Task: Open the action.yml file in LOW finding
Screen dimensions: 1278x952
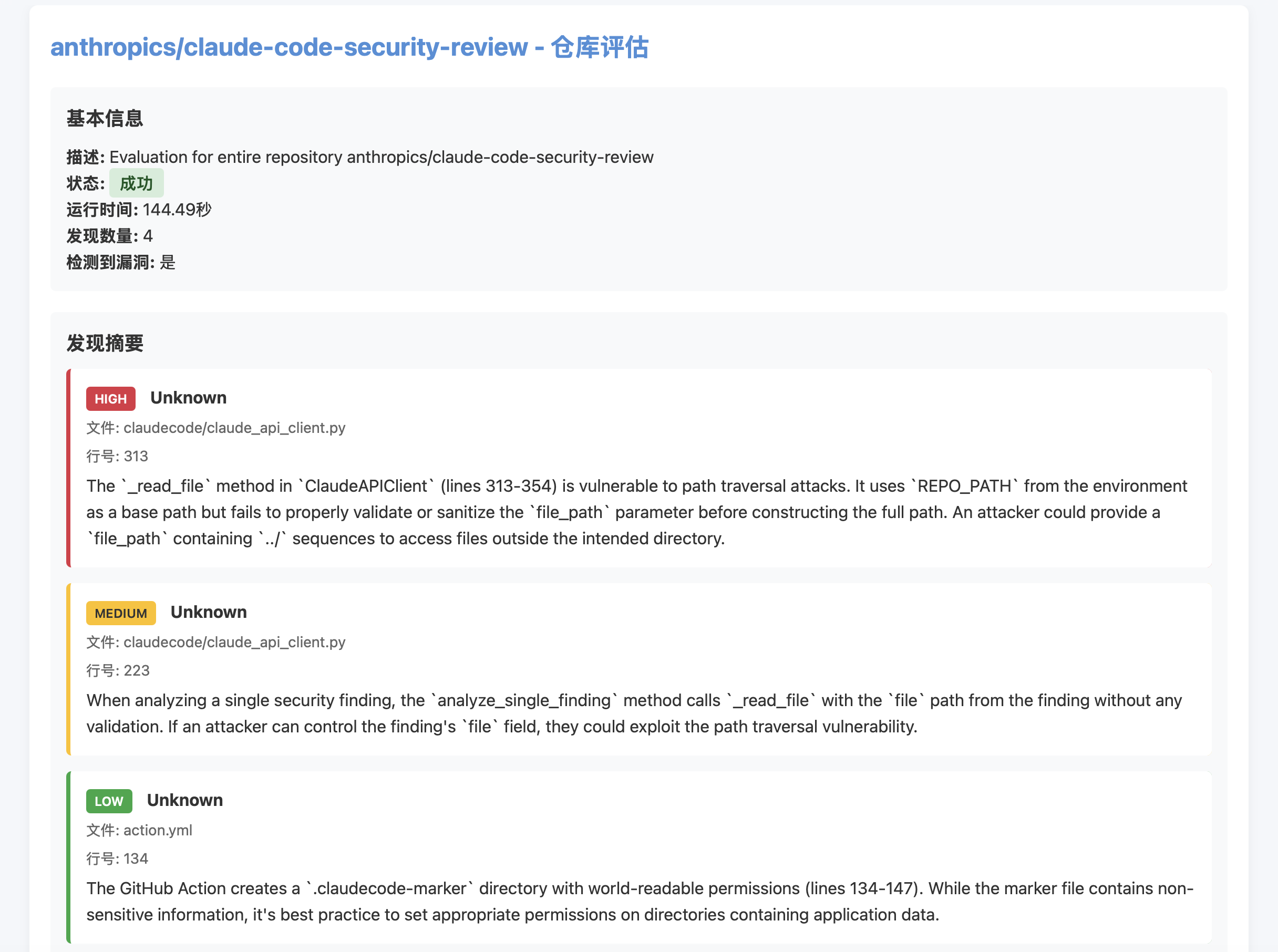Action: (157, 830)
